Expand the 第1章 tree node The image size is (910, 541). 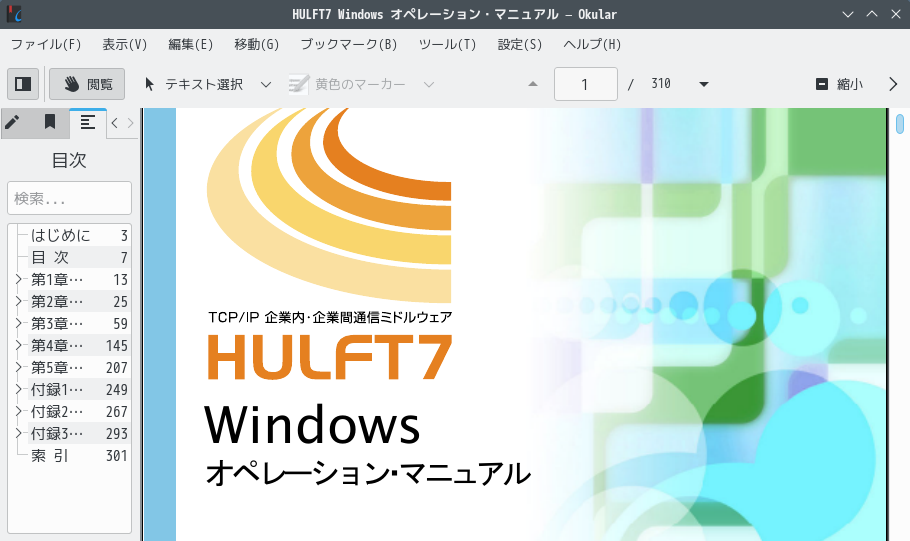click(x=19, y=279)
